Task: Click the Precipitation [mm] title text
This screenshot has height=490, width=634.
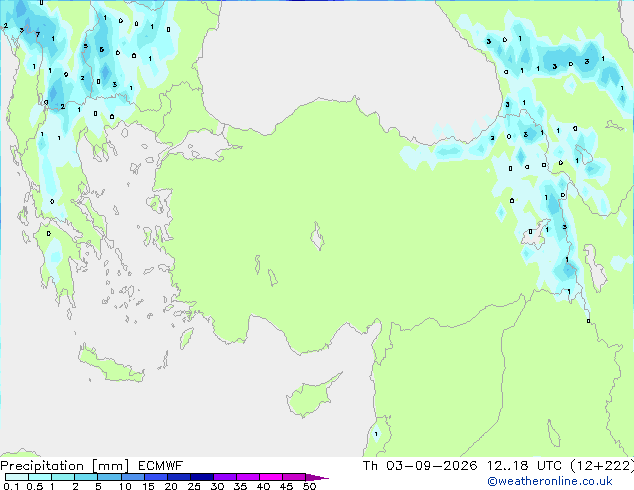Action: tap(65, 466)
